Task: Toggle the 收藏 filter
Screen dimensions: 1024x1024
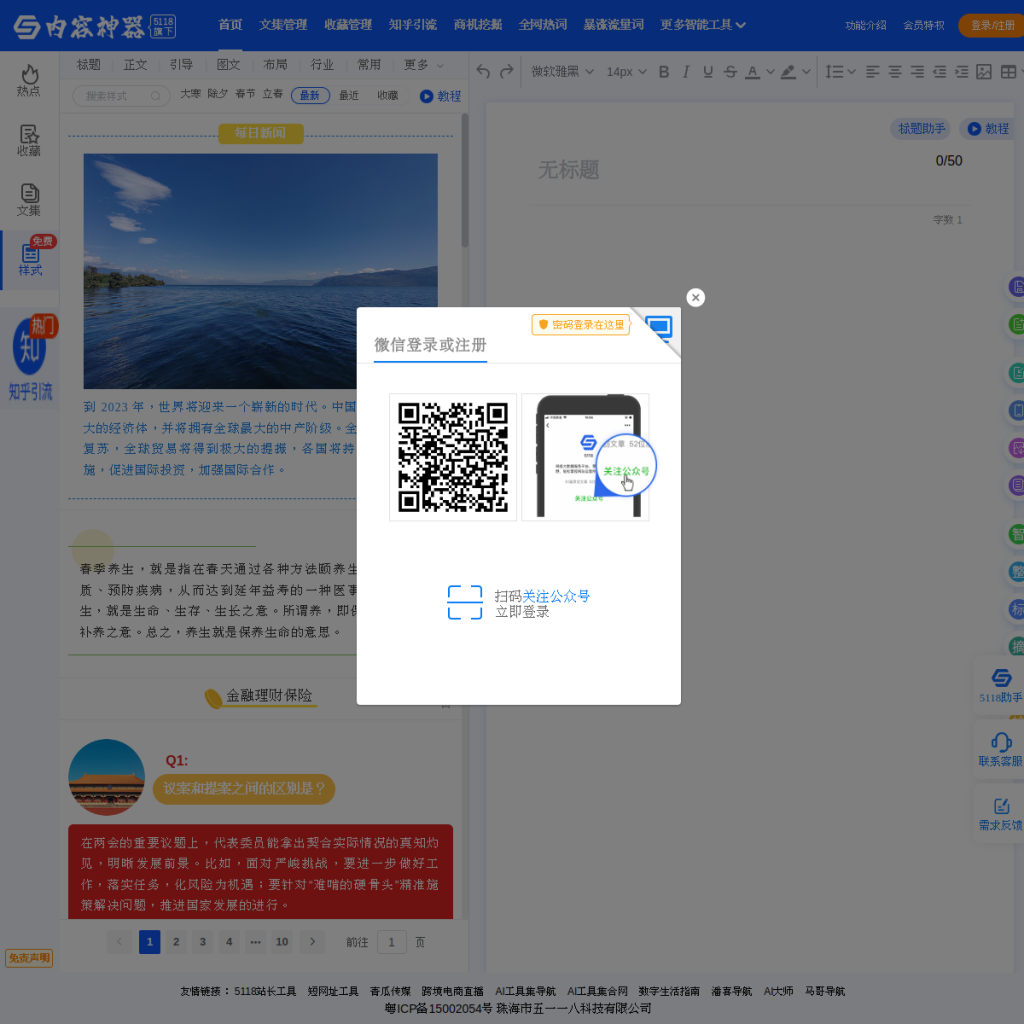Action: (x=387, y=95)
